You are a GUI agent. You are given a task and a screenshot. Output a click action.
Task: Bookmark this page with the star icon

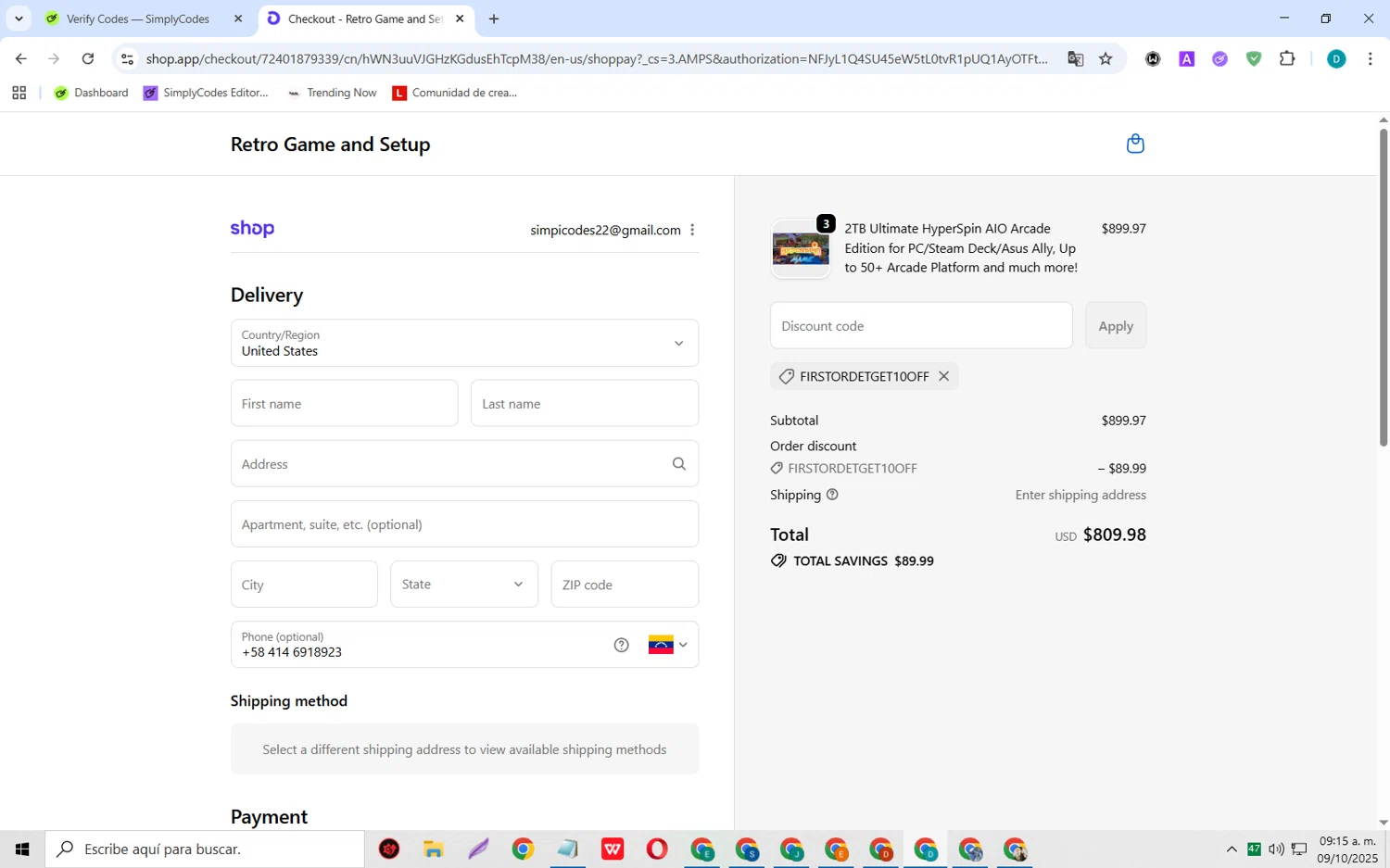[1106, 59]
